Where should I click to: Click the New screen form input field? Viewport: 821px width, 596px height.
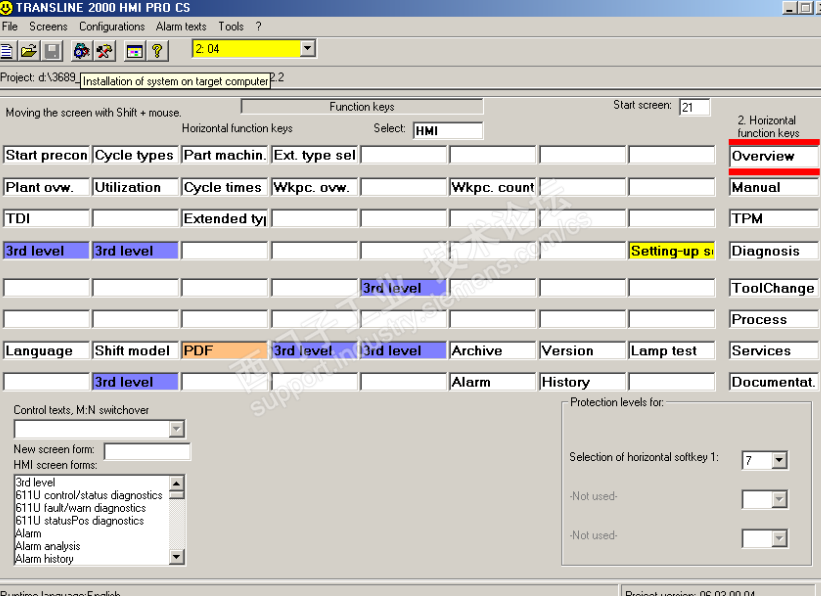pos(146,451)
